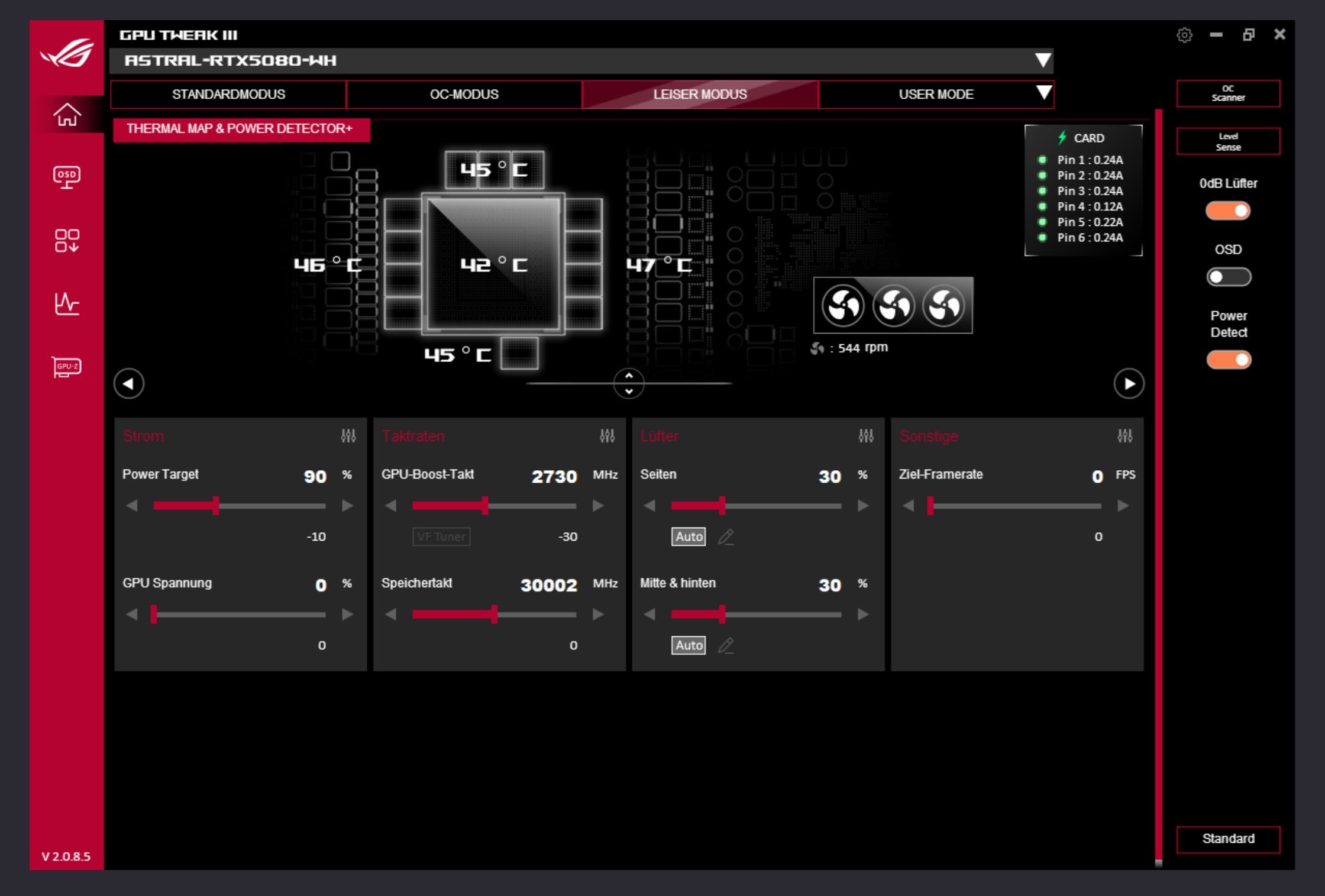This screenshot has width=1325, height=896.
Task: Select the STANDARDMODUS tab
Action: [x=228, y=95]
